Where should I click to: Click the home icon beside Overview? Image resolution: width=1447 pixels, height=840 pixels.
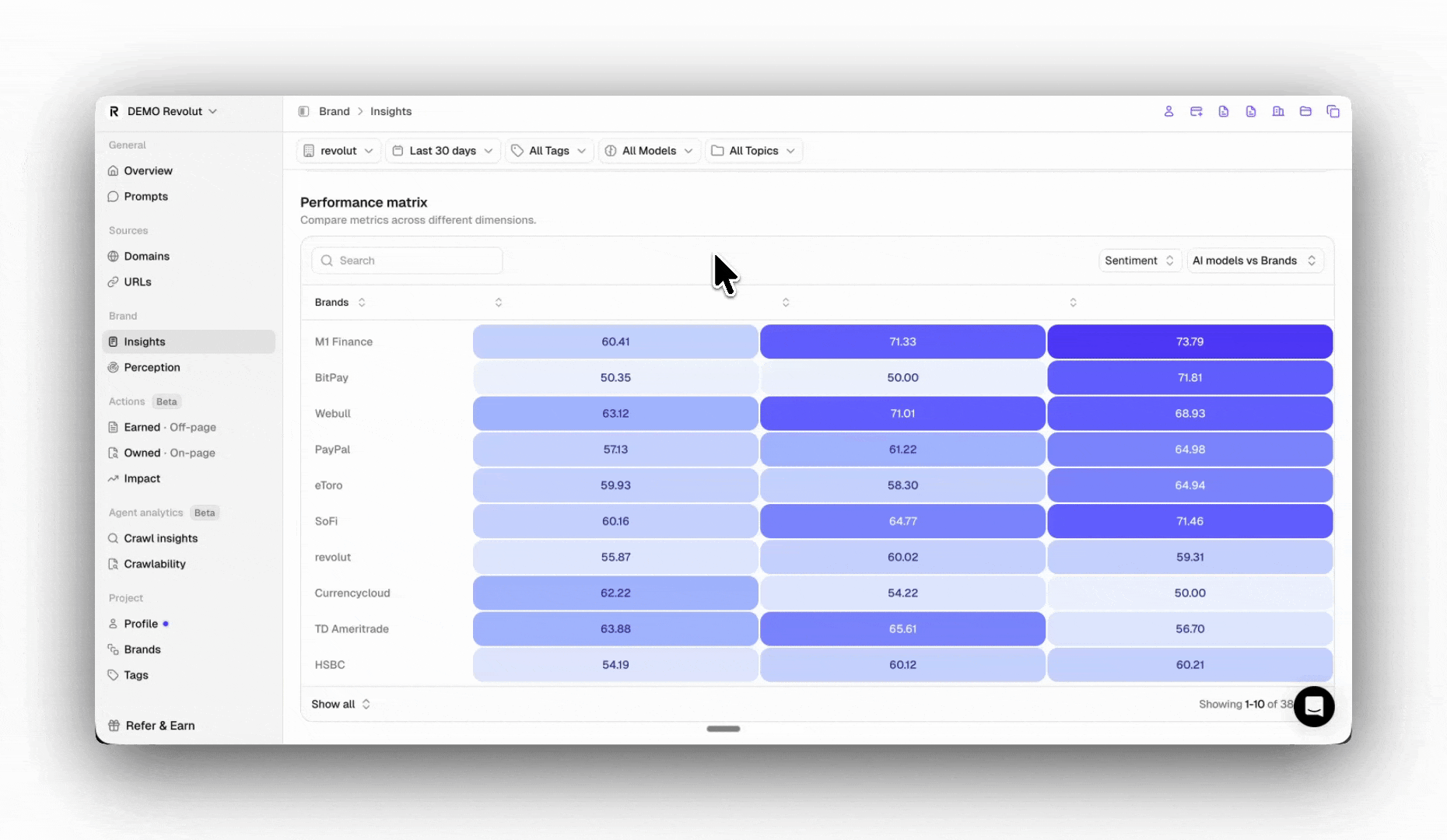(x=114, y=170)
